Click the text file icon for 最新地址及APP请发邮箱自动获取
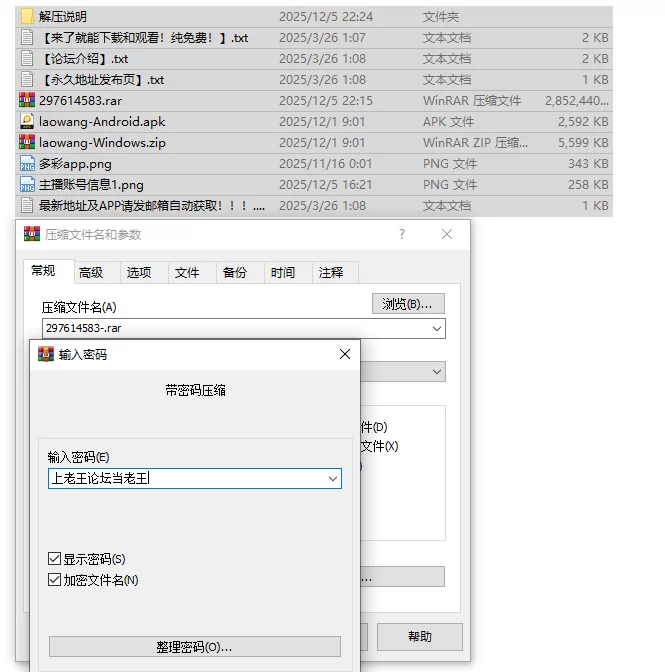This screenshot has width=665, height=672. pyautogui.click(x=27, y=205)
